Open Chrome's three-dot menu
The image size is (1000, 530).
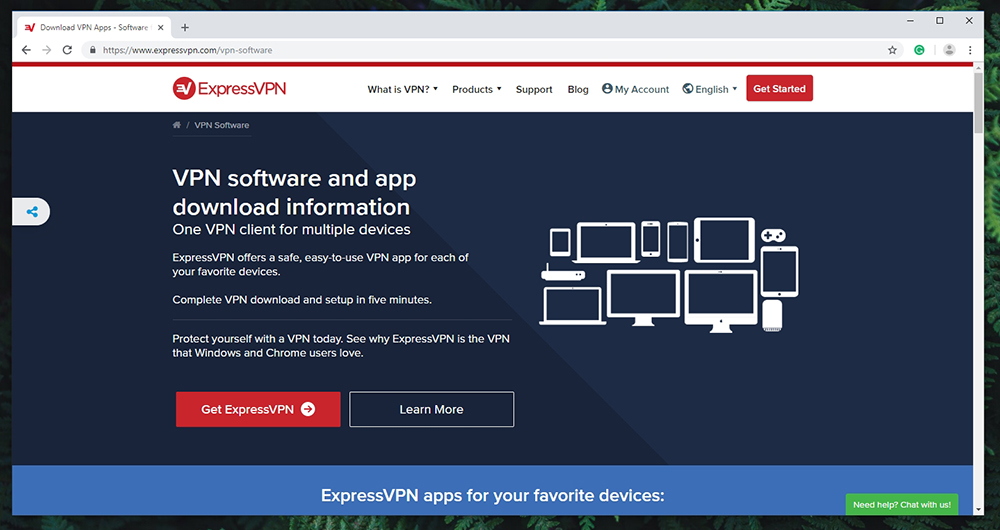970,50
